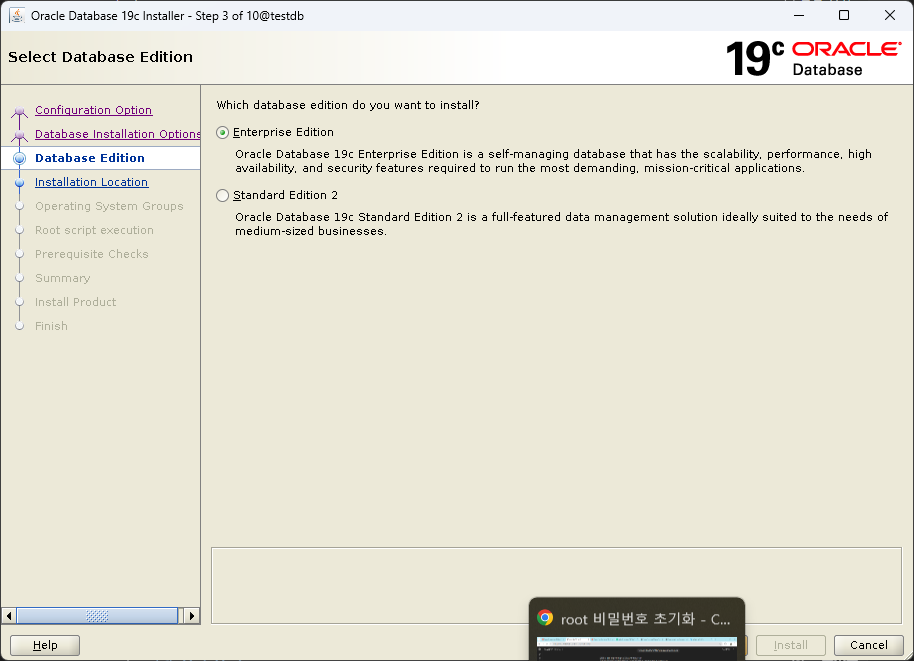This screenshot has width=914, height=661.
Task: Click the empty message area box
Action: [556, 585]
